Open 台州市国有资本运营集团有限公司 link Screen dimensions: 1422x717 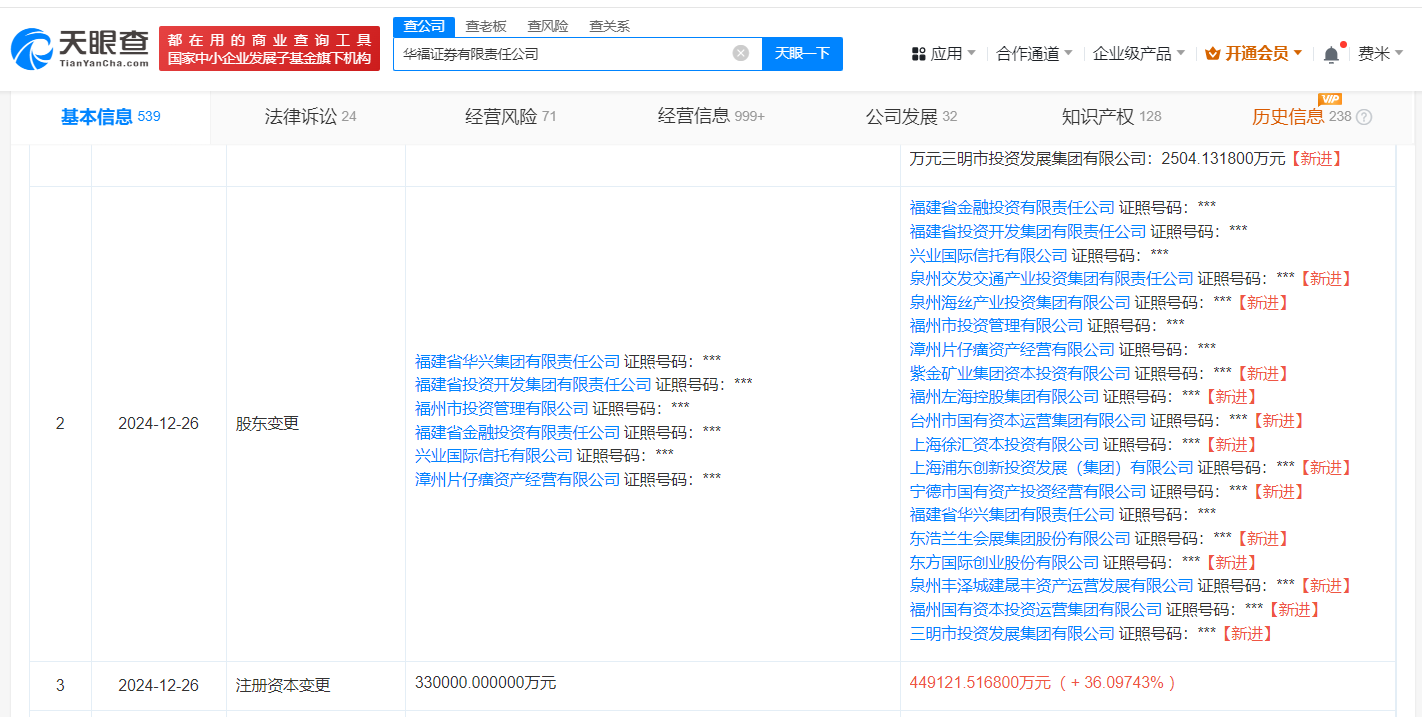pos(1028,420)
